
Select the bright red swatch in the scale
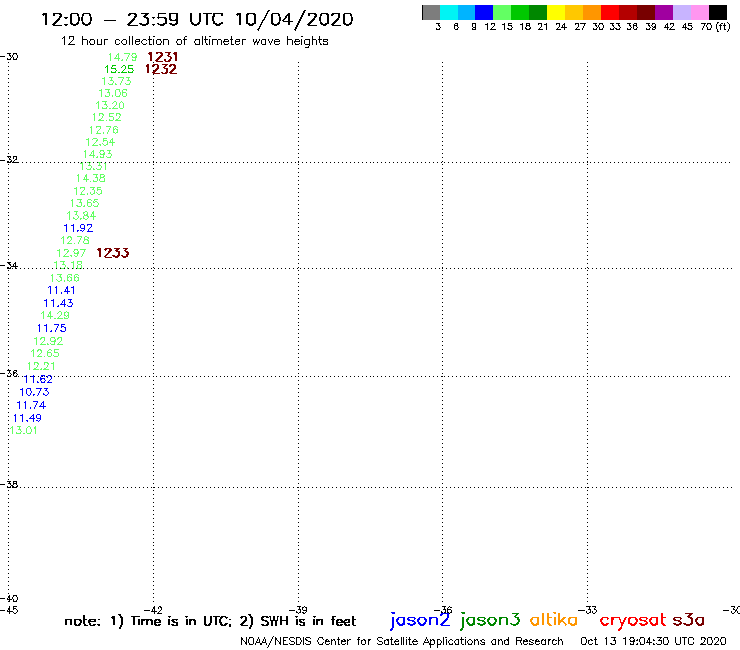[x=610, y=12]
